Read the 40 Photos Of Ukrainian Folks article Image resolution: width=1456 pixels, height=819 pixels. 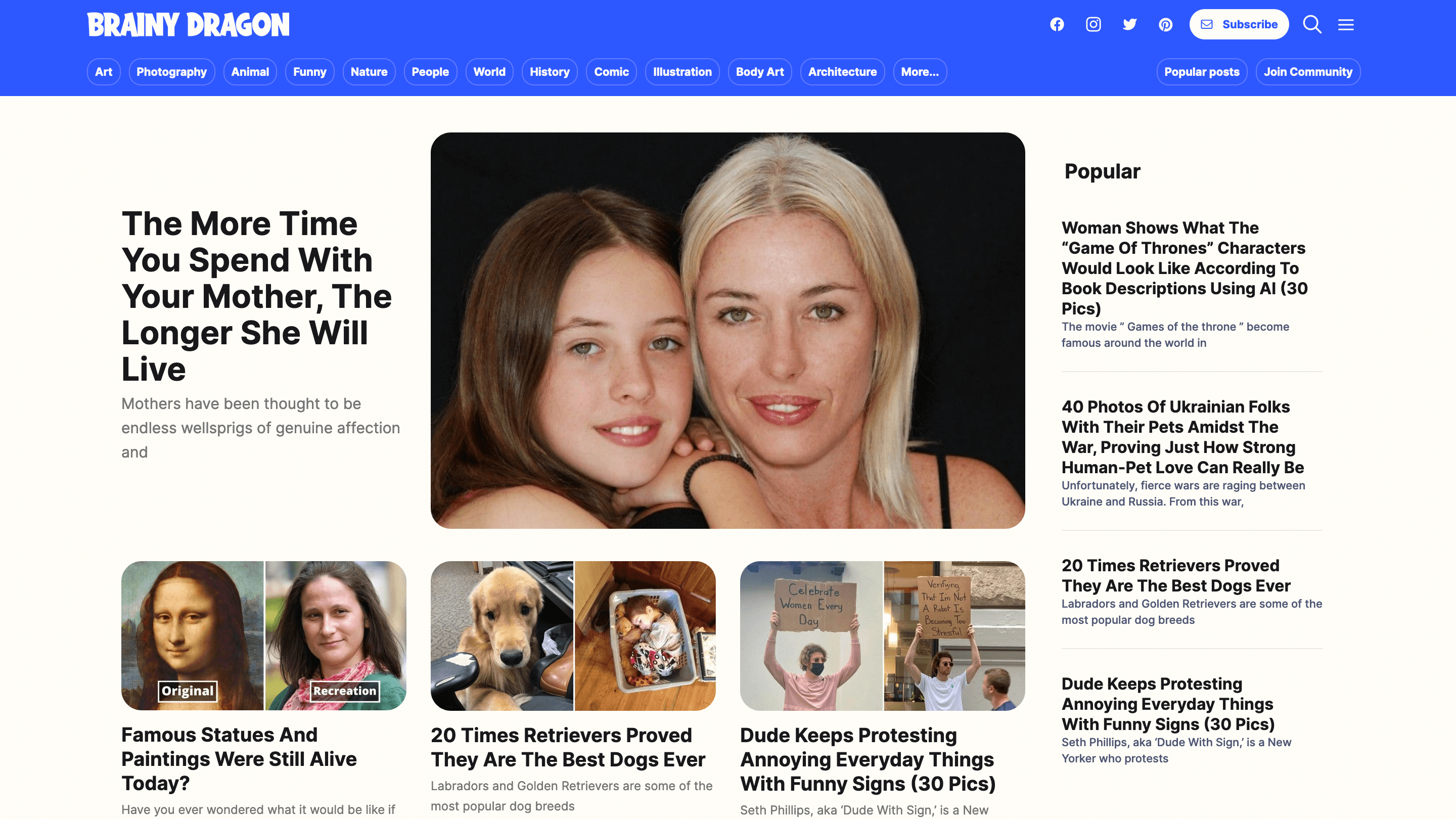tap(1182, 437)
